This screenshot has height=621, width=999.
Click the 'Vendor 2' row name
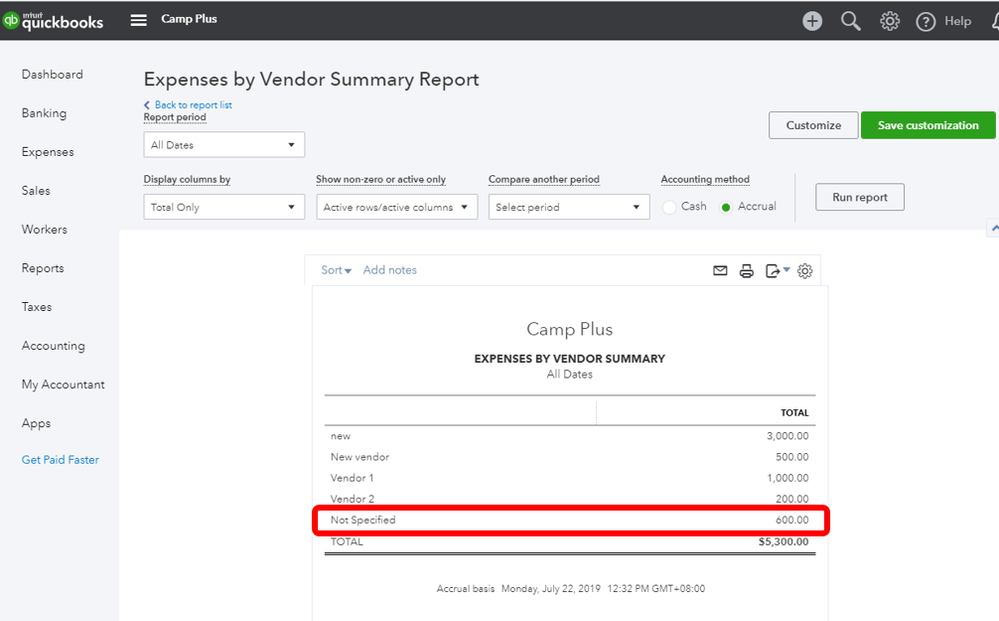(x=352, y=499)
